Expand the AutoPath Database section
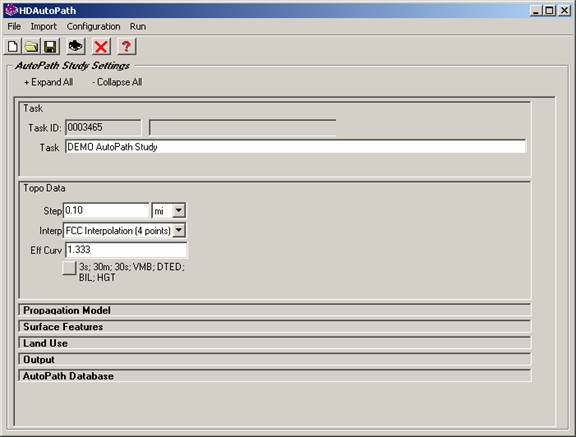The width and height of the screenshot is (576, 437). [275, 376]
